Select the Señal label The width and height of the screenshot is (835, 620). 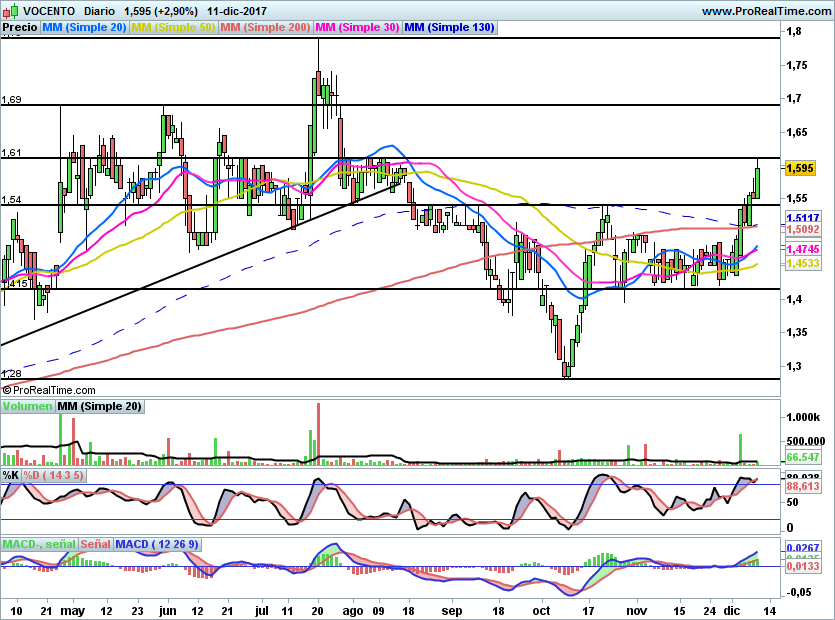pos(96,544)
